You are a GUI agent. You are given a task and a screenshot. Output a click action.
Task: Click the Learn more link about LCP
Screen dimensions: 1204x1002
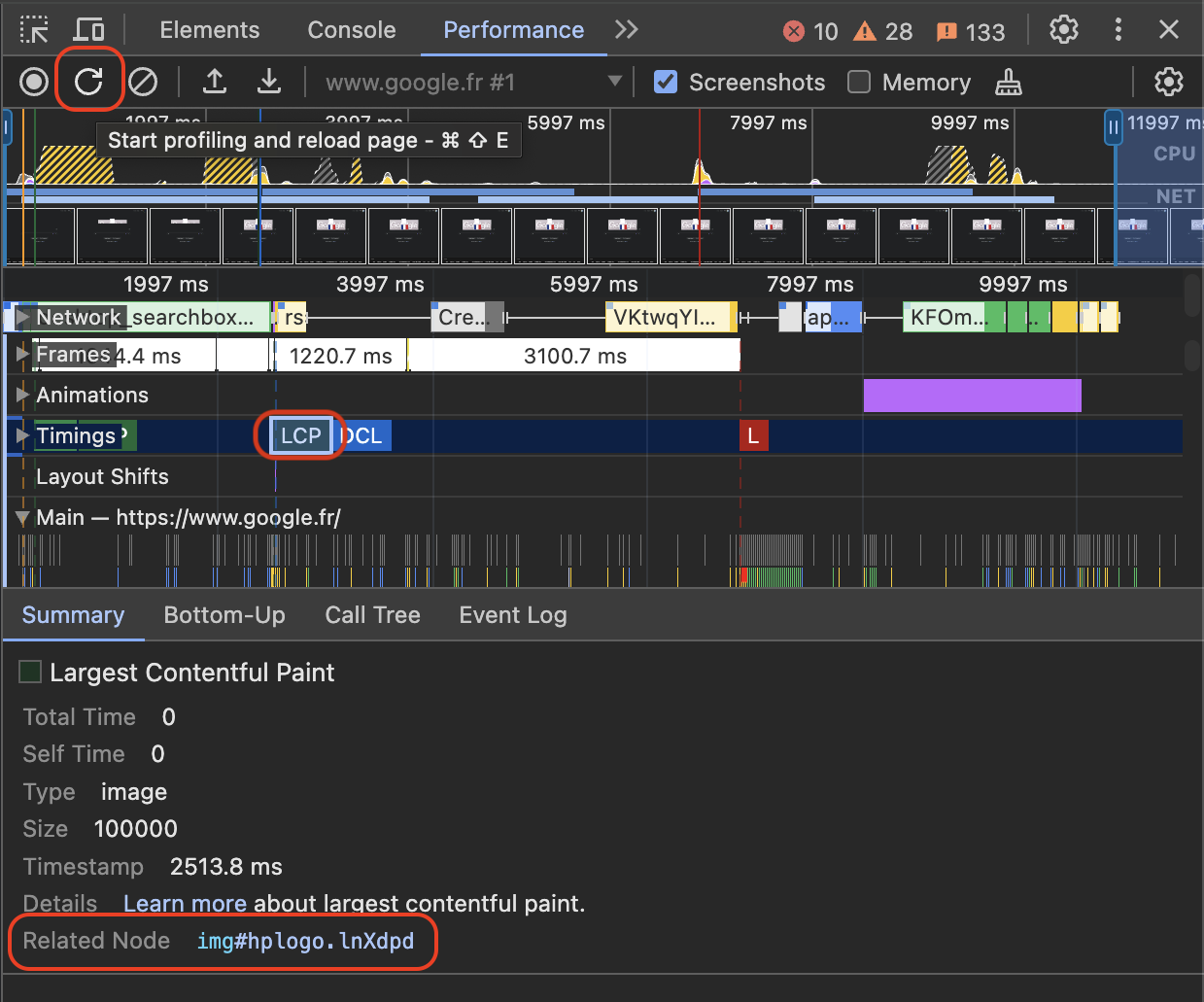[x=185, y=904]
